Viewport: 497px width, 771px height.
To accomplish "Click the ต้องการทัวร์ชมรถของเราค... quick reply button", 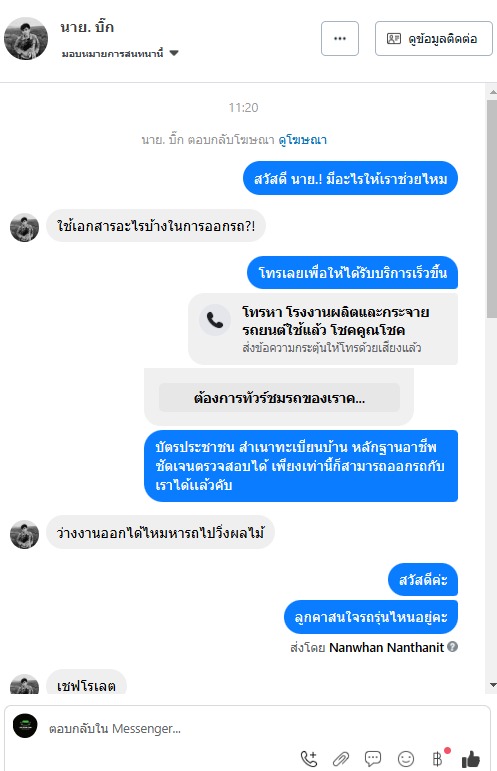I will tap(279, 397).
